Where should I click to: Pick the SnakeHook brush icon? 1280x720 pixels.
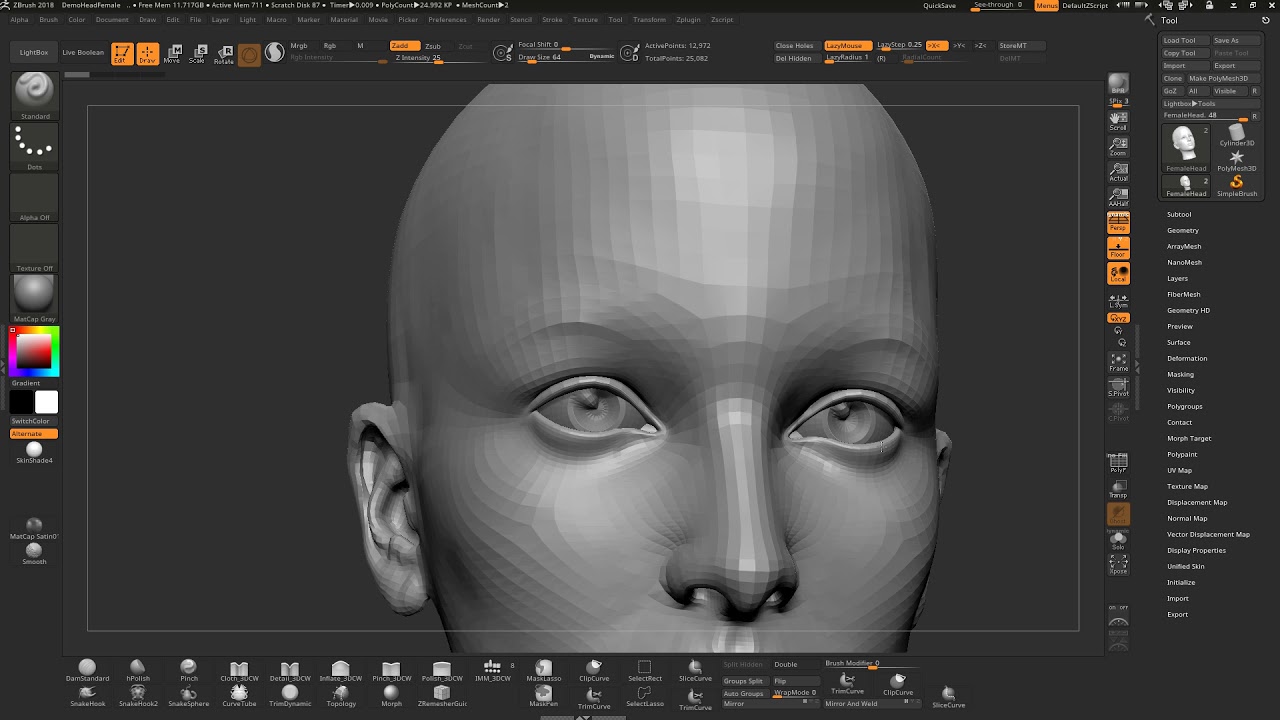click(87, 693)
